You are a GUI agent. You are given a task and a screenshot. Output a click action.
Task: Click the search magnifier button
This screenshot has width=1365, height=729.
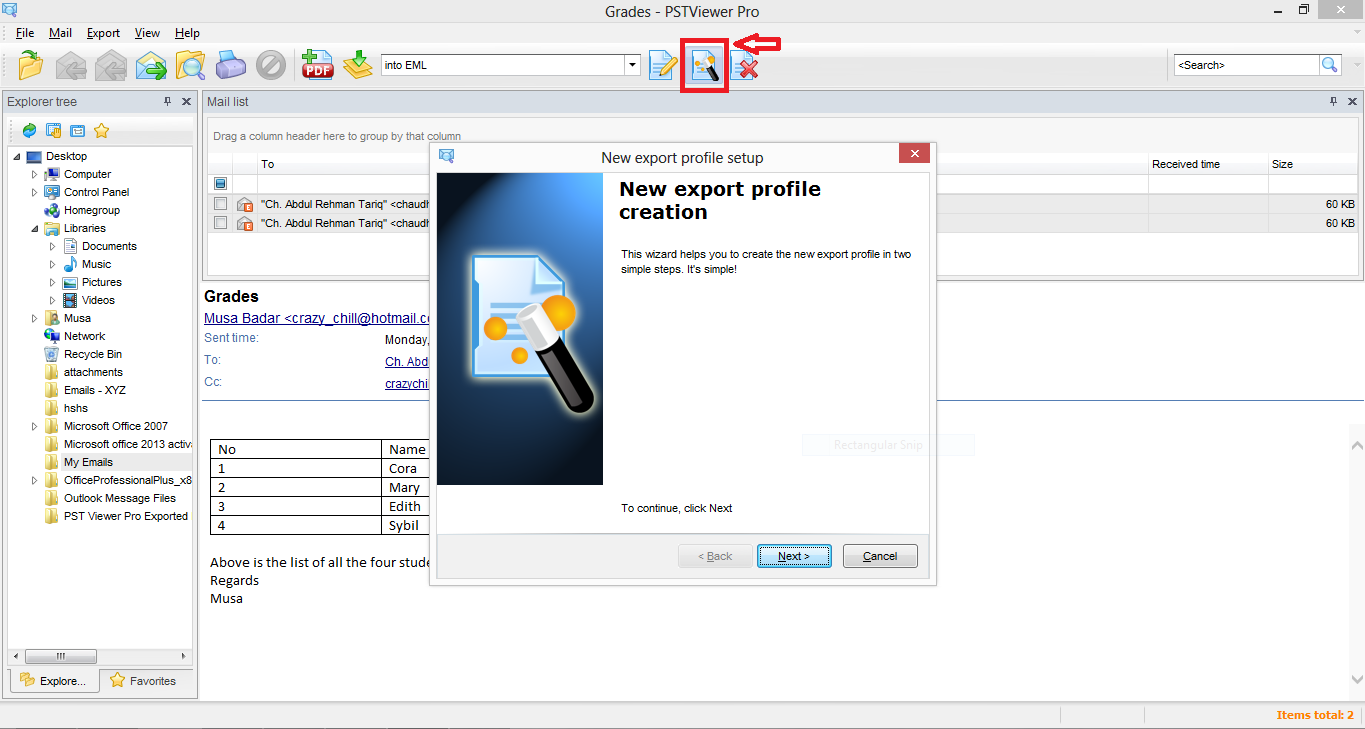tap(1330, 65)
